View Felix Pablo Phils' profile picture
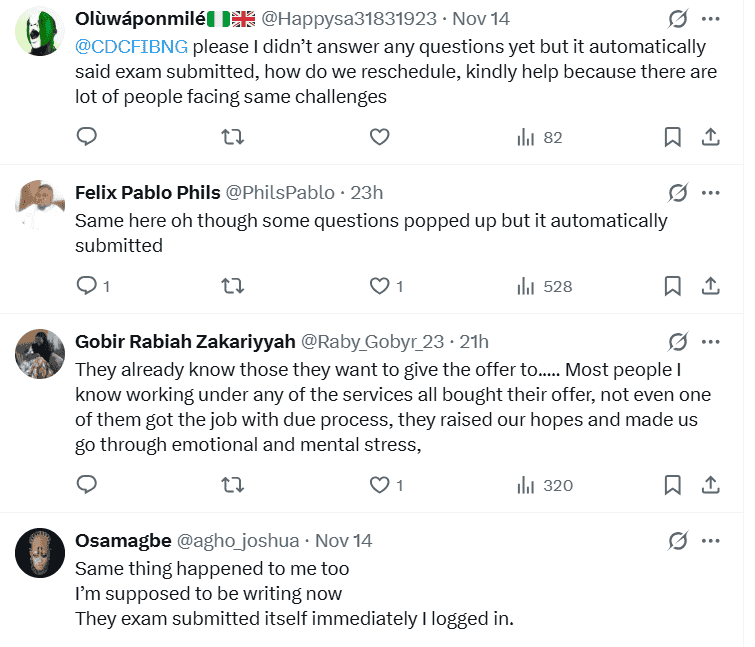Viewport: 755px width, 647px height. point(40,205)
